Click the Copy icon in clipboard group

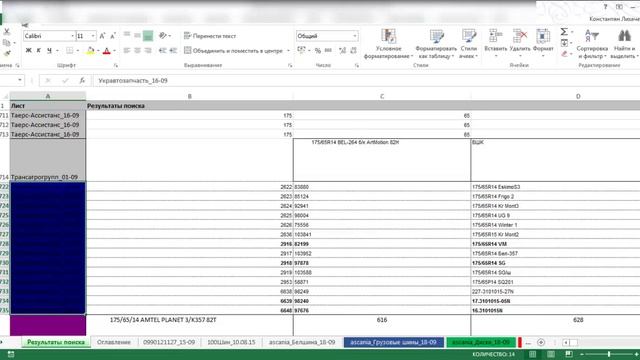(x=7, y=42)
